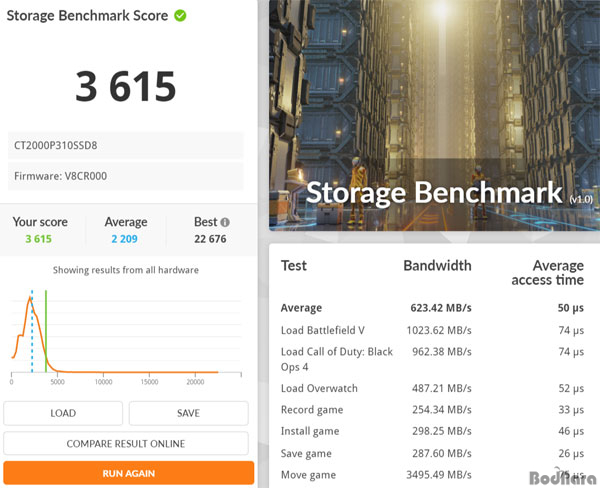The width and height of the screenshot is (600, 488).
Task: Click the 623.42 MB/s average bandwidth value
Action: tap(441, 308)
